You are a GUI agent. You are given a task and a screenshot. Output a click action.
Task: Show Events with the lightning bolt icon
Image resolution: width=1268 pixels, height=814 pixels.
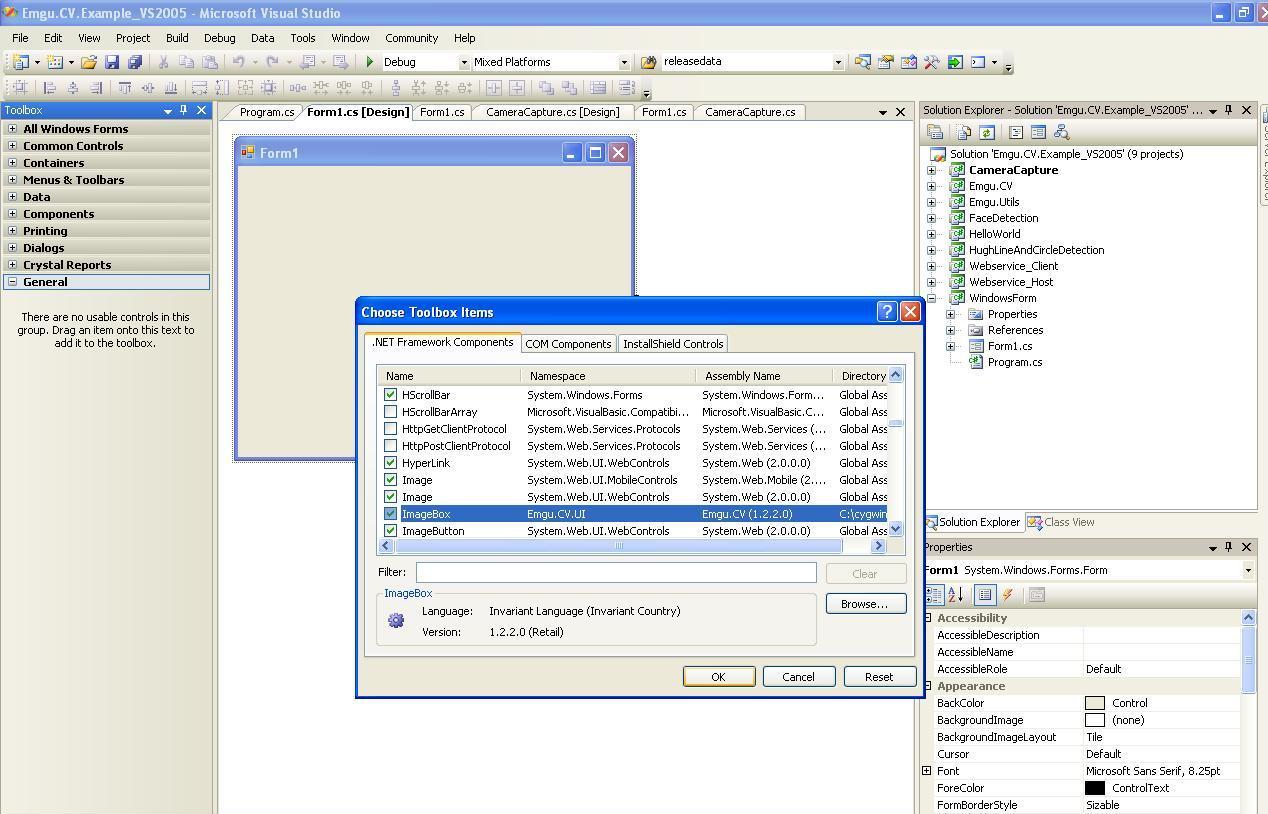tap(1008, 595)
